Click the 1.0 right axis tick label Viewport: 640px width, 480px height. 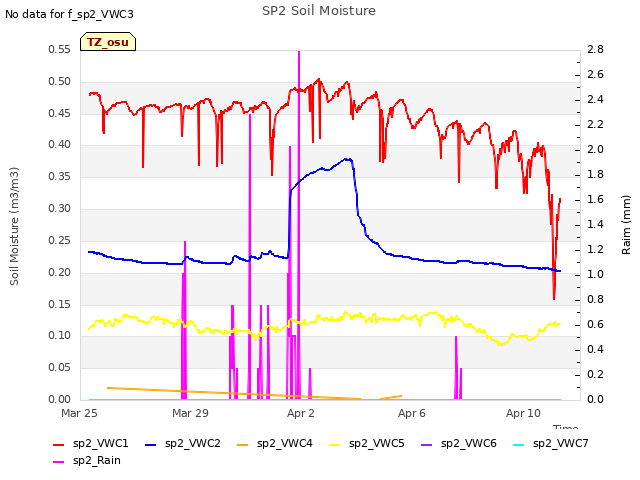[596, 274]
